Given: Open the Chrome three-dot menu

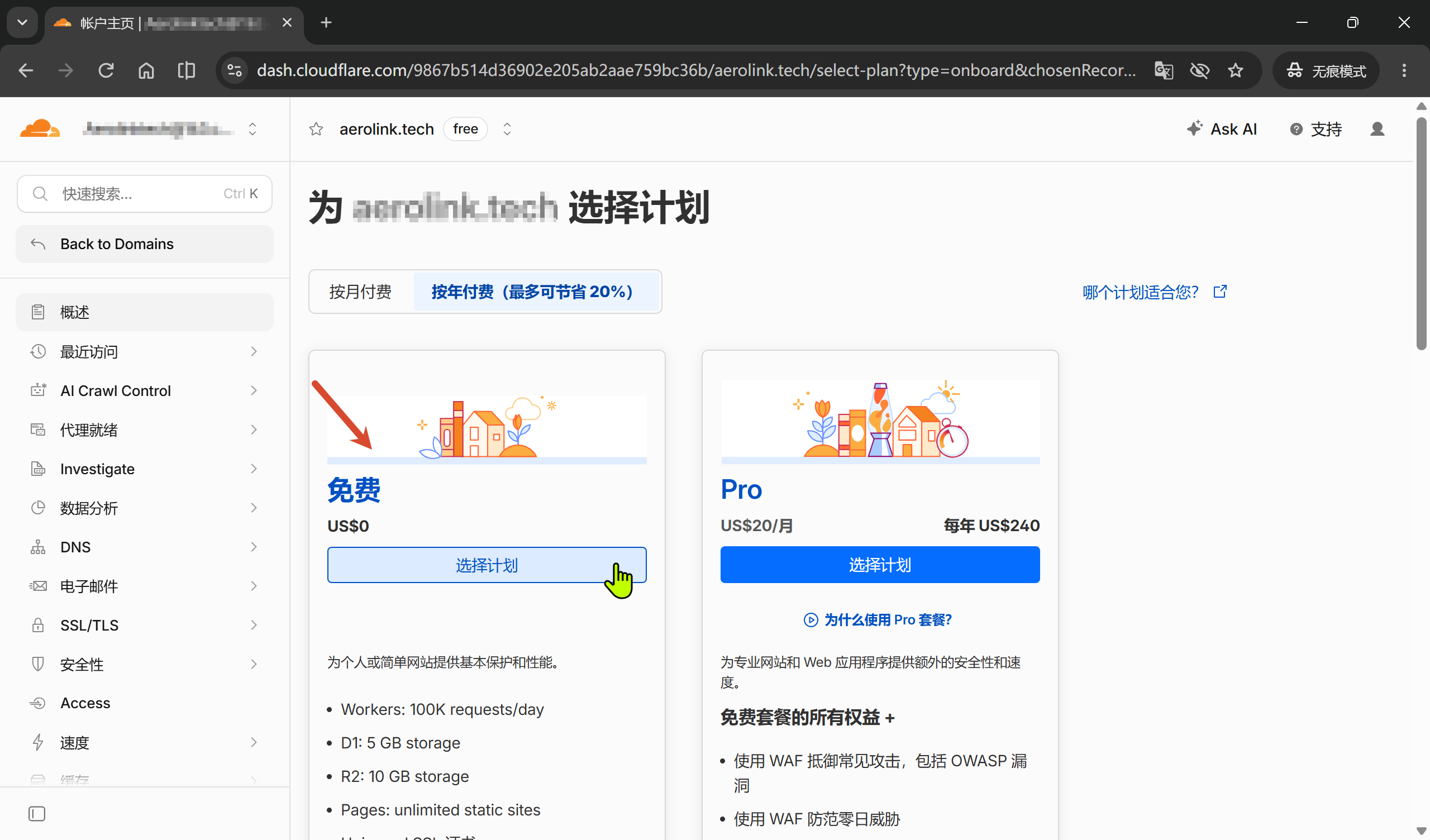Looking at the screenshot, I should pos(1404,70).
